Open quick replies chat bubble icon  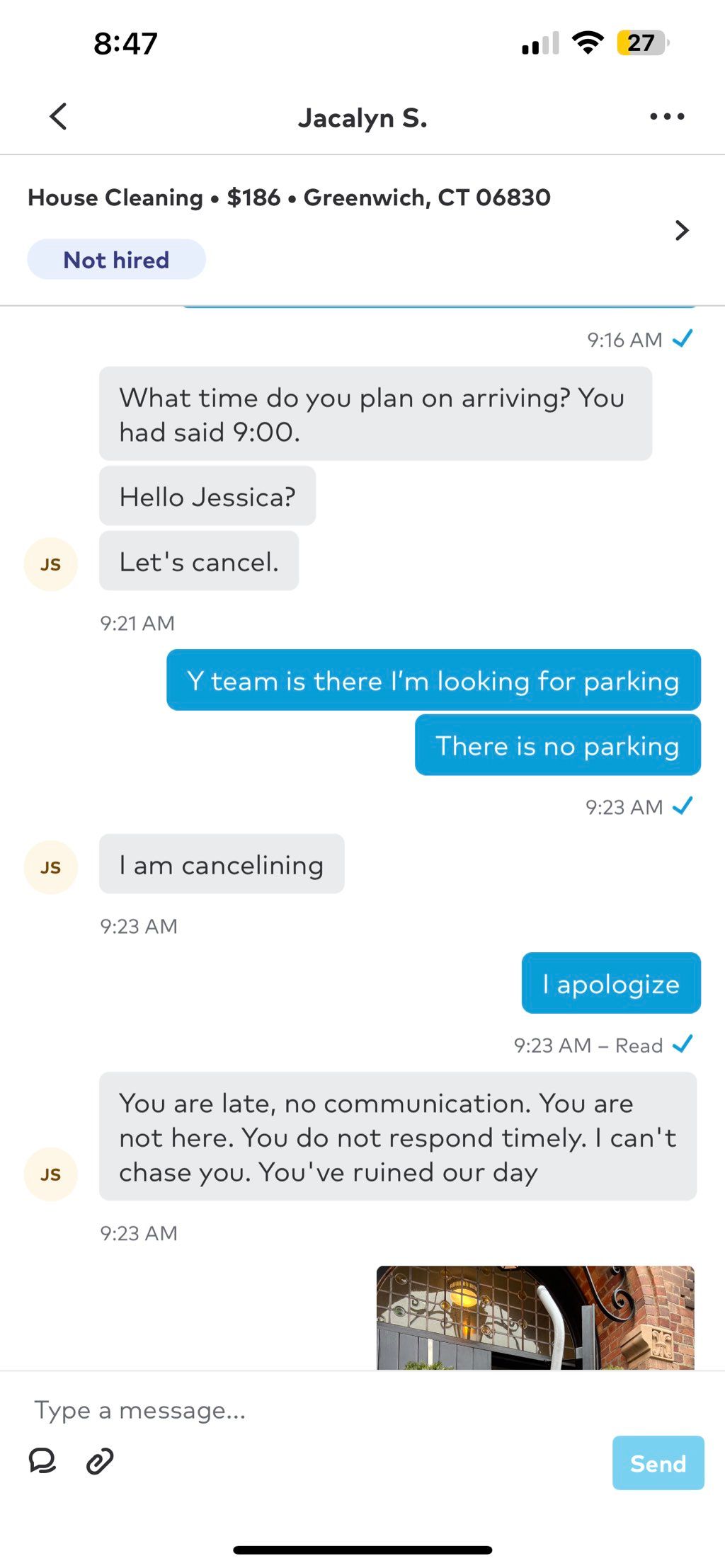point(42,1460)
